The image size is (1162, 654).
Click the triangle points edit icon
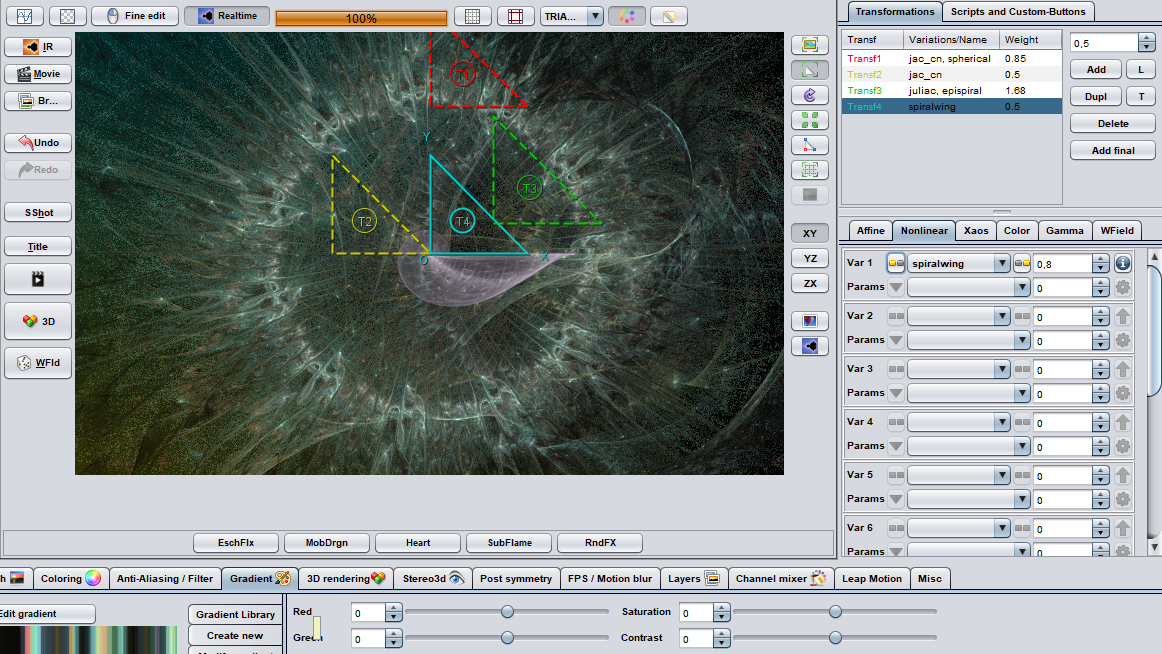point(810,145)
